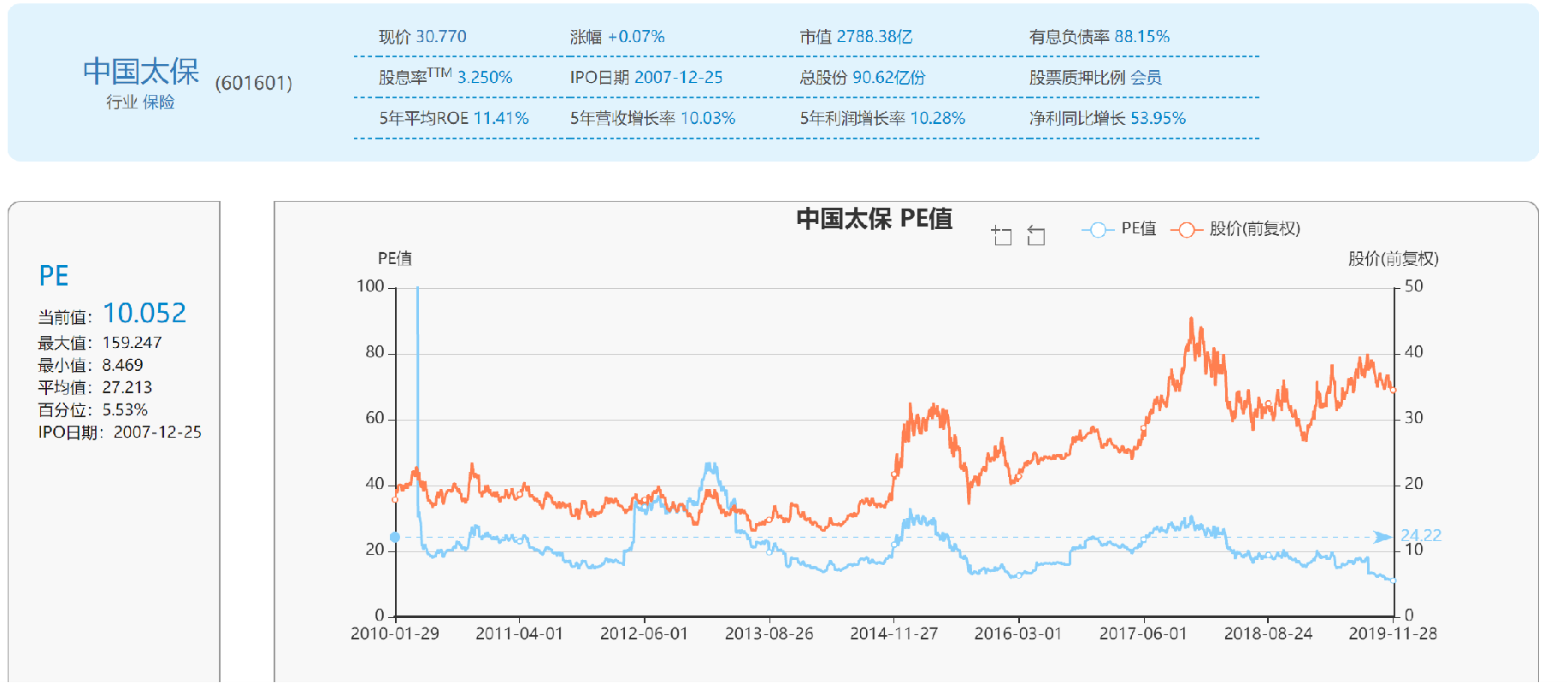Click the 平均值 27.213 row

[95, 388]
